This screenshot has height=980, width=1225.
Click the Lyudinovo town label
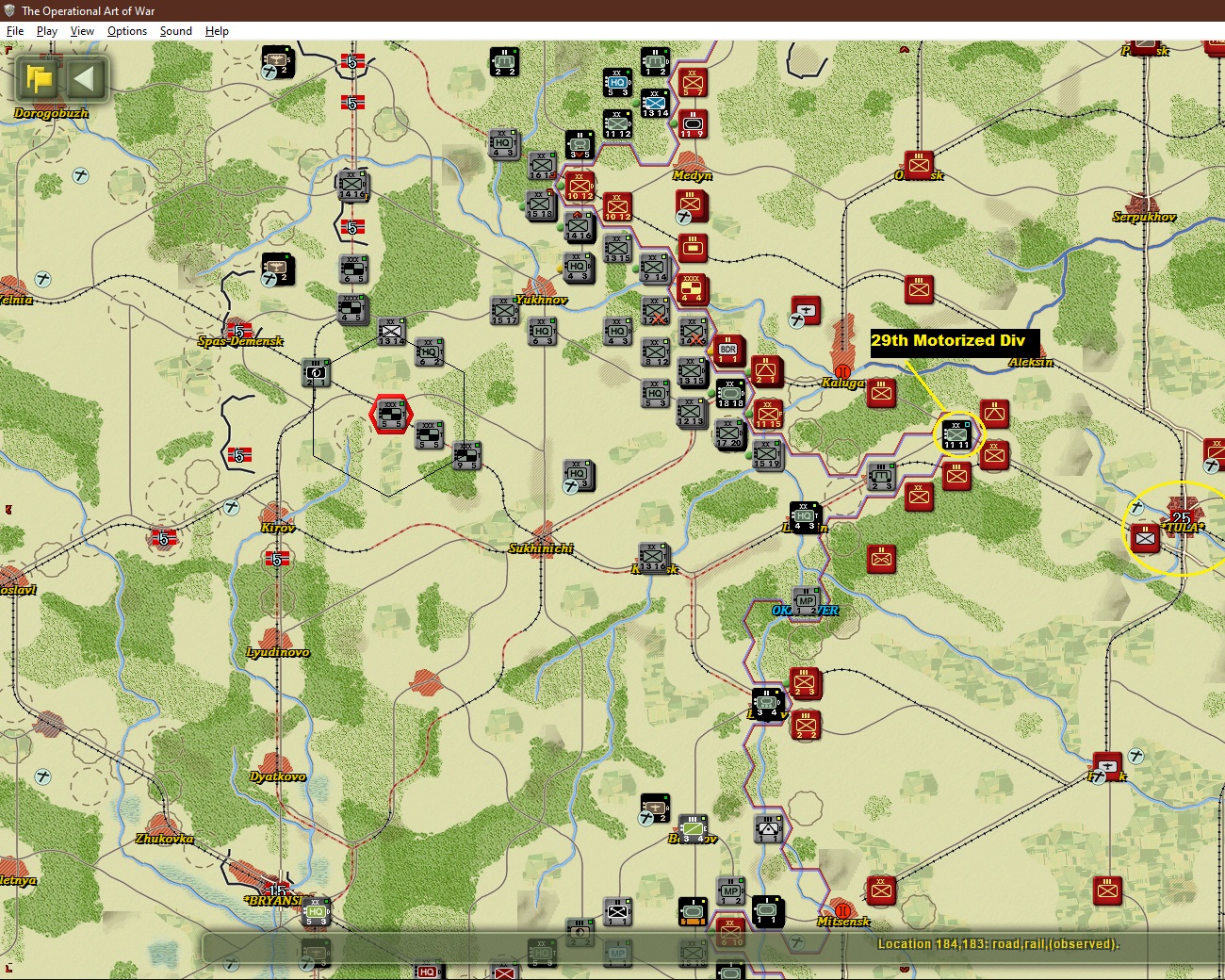click(x=278, y=652)
